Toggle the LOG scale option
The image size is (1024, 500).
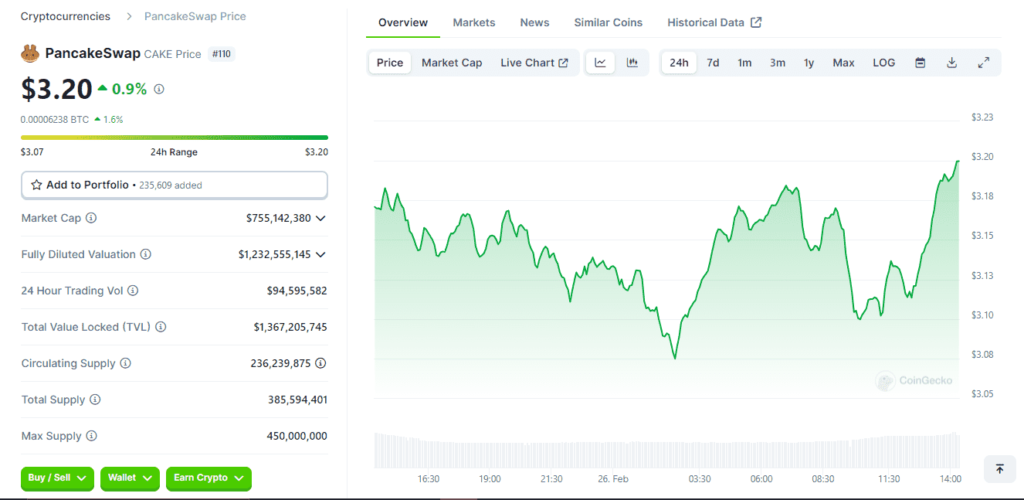pos(884,63)
